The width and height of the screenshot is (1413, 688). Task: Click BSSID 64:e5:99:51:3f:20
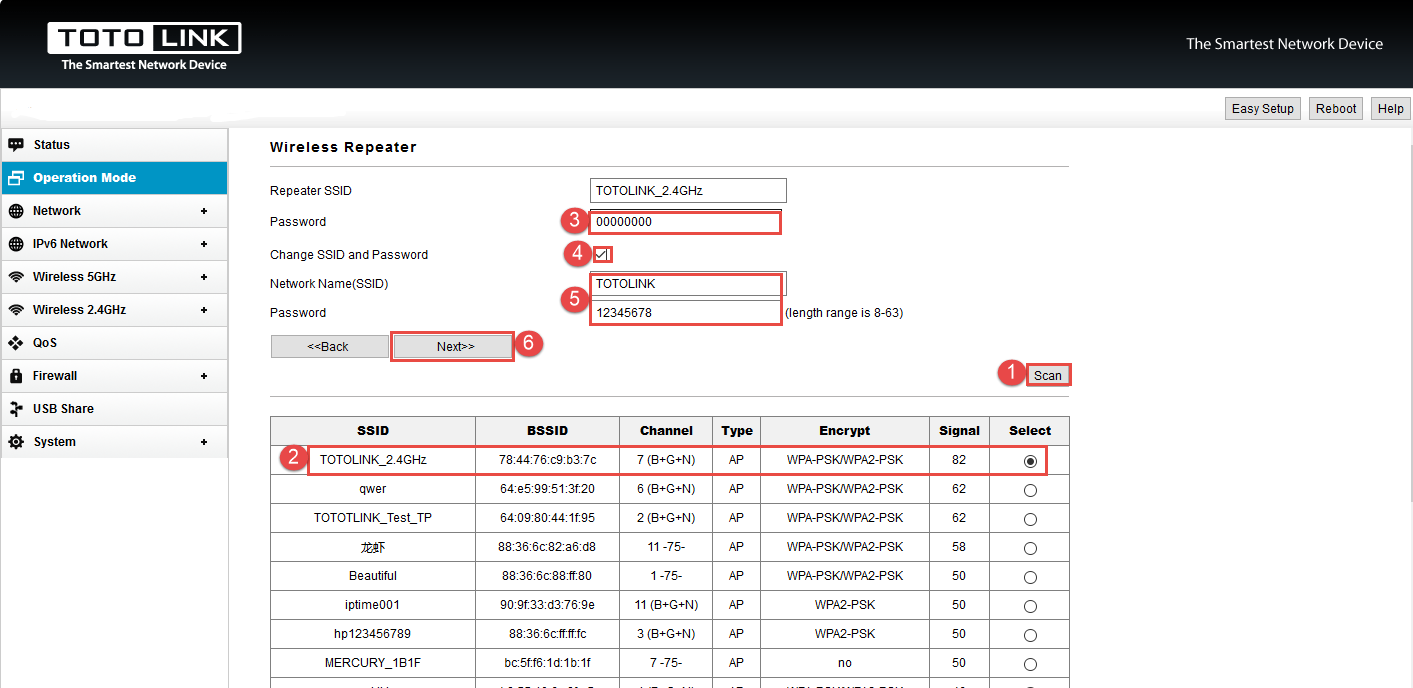pos(548,489)
